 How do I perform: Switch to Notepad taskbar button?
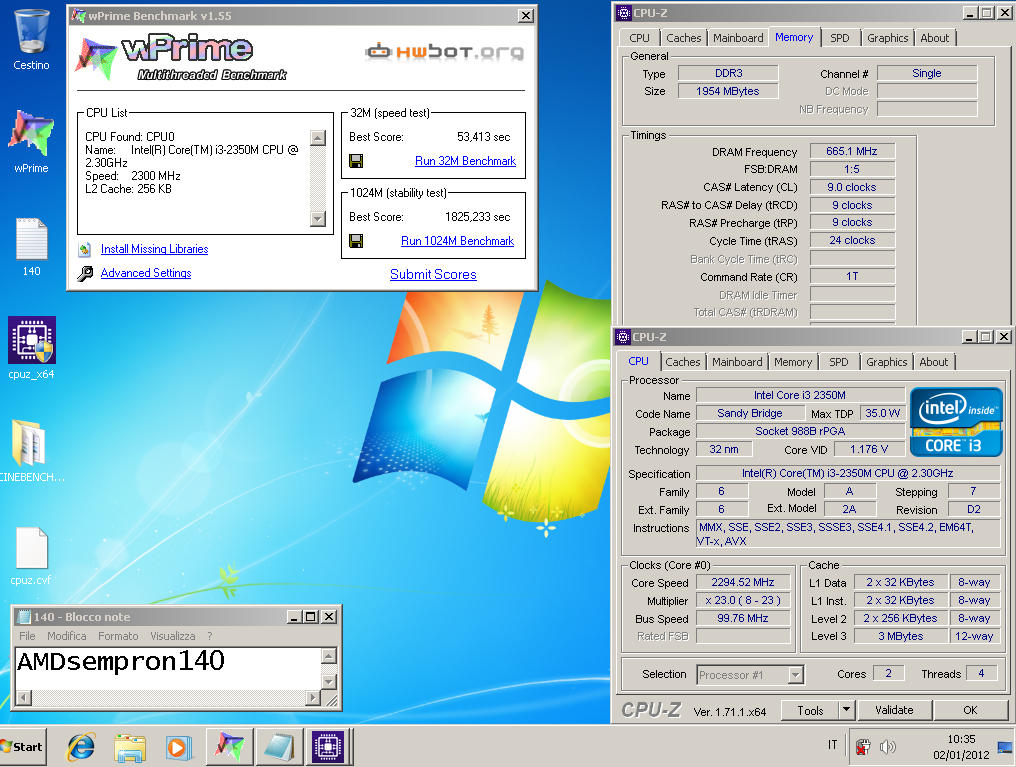280,746
